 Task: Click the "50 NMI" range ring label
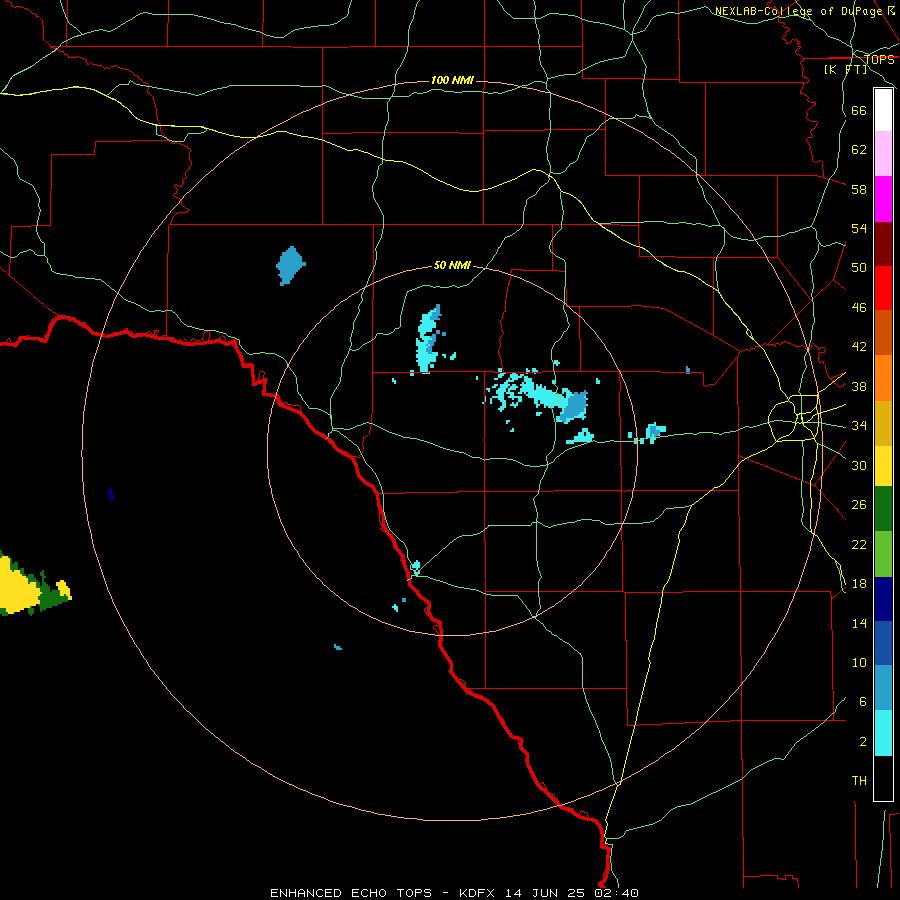click(x=452, y=265)
